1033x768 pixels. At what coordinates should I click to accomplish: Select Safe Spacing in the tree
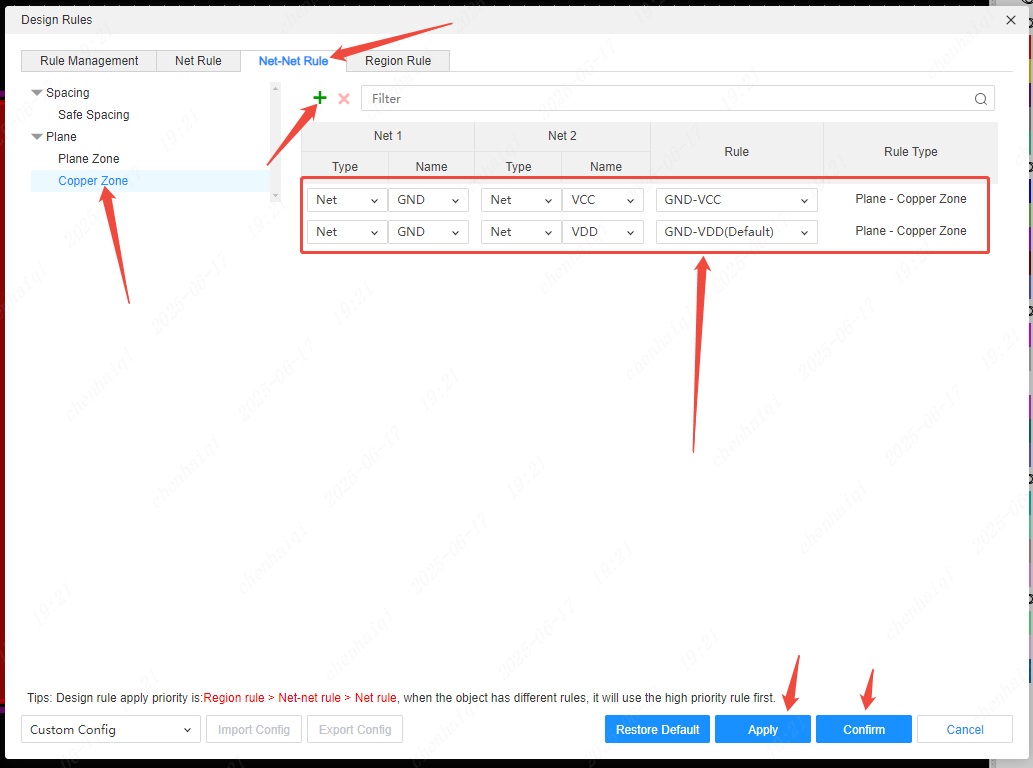[93, 115]
